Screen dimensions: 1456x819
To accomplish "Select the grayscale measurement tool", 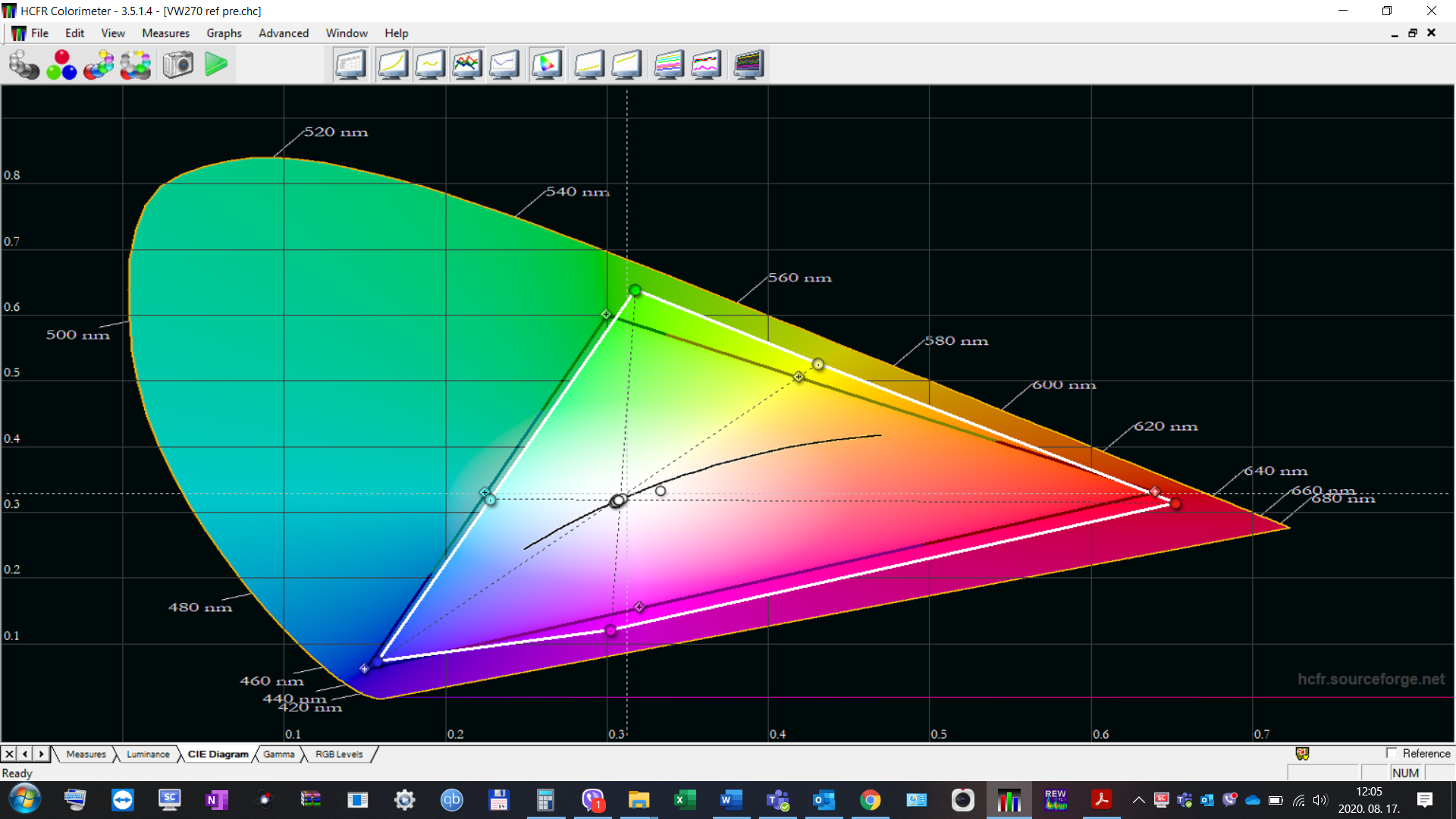I will 25,64.
